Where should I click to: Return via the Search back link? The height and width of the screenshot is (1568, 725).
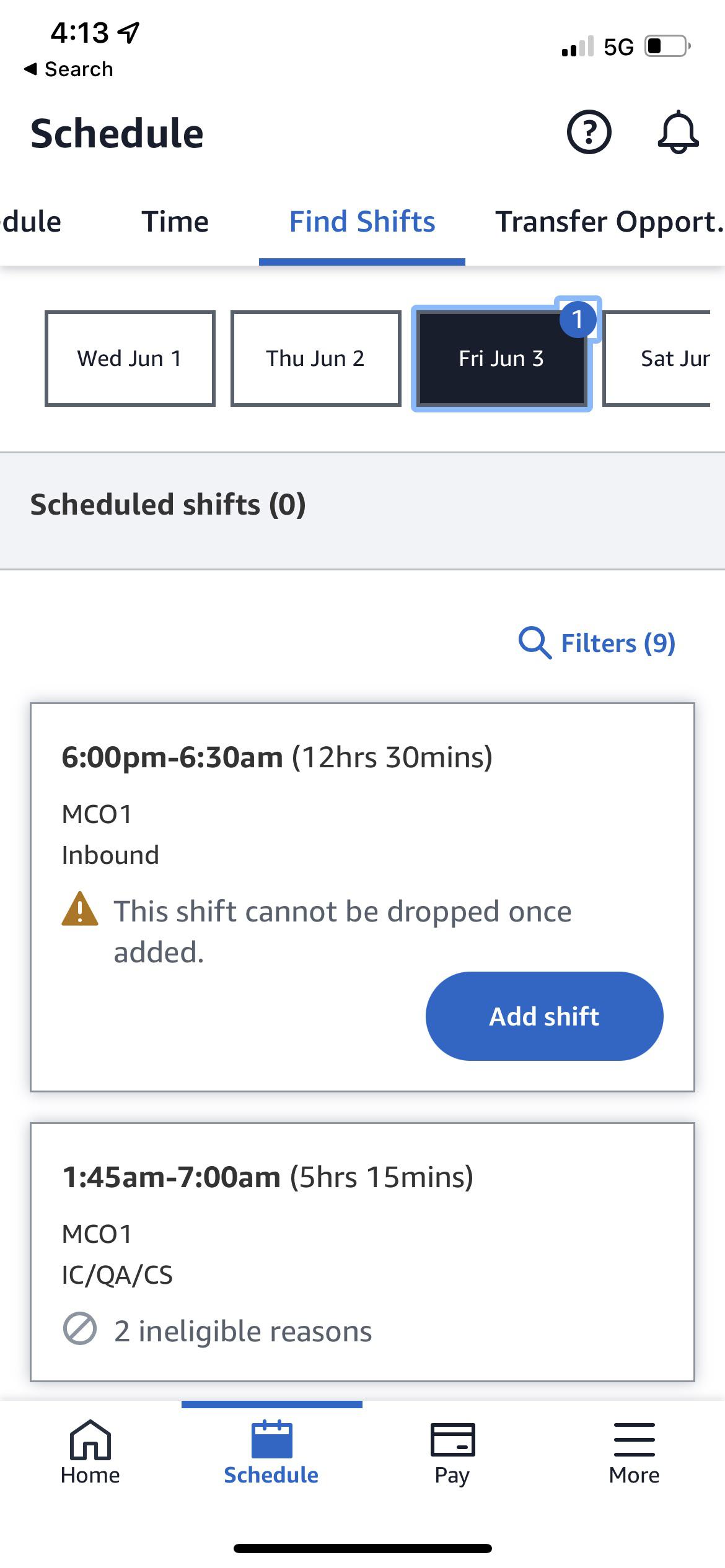tap(67, 68)
